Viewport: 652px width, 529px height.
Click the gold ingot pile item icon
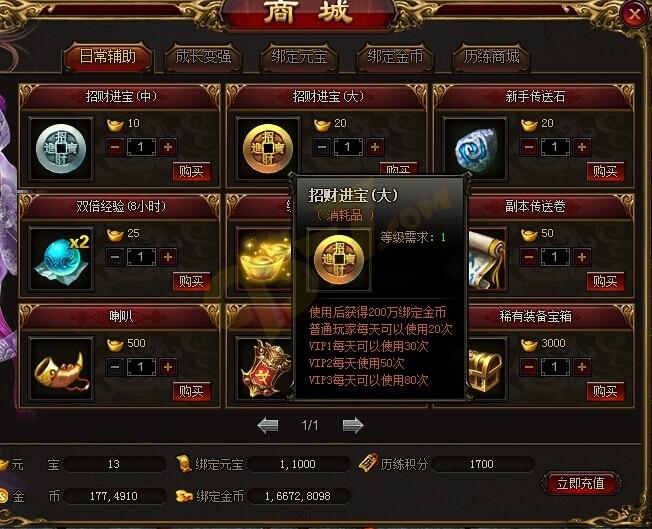[x=264, y=258]
